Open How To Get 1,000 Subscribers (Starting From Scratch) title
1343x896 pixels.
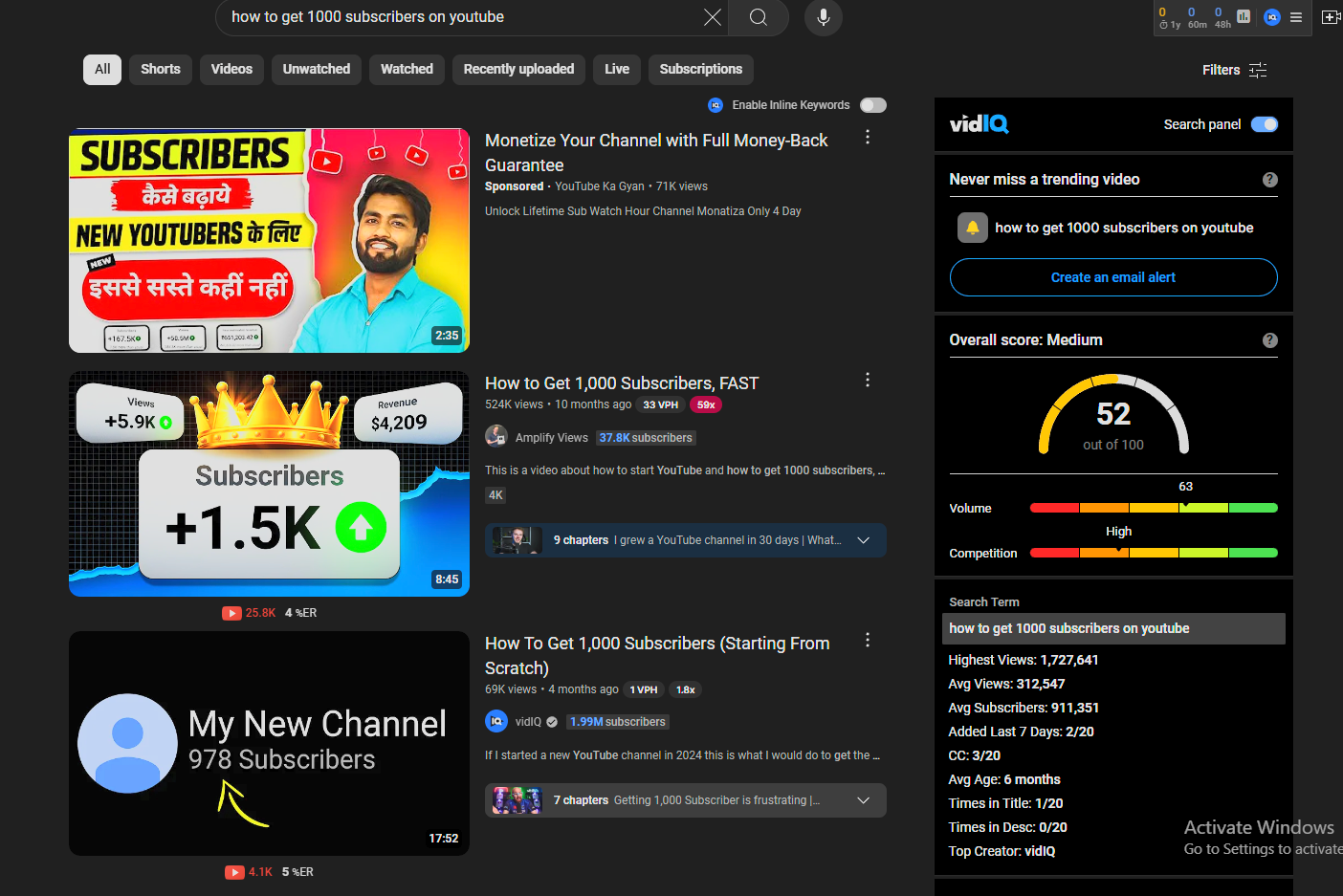coord(657,656)
